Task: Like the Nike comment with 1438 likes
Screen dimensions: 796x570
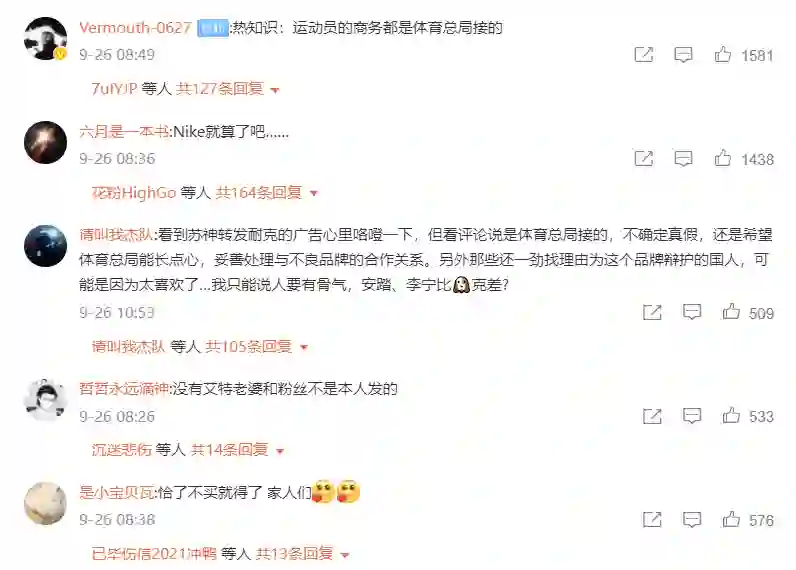Action: pos(722,158)
